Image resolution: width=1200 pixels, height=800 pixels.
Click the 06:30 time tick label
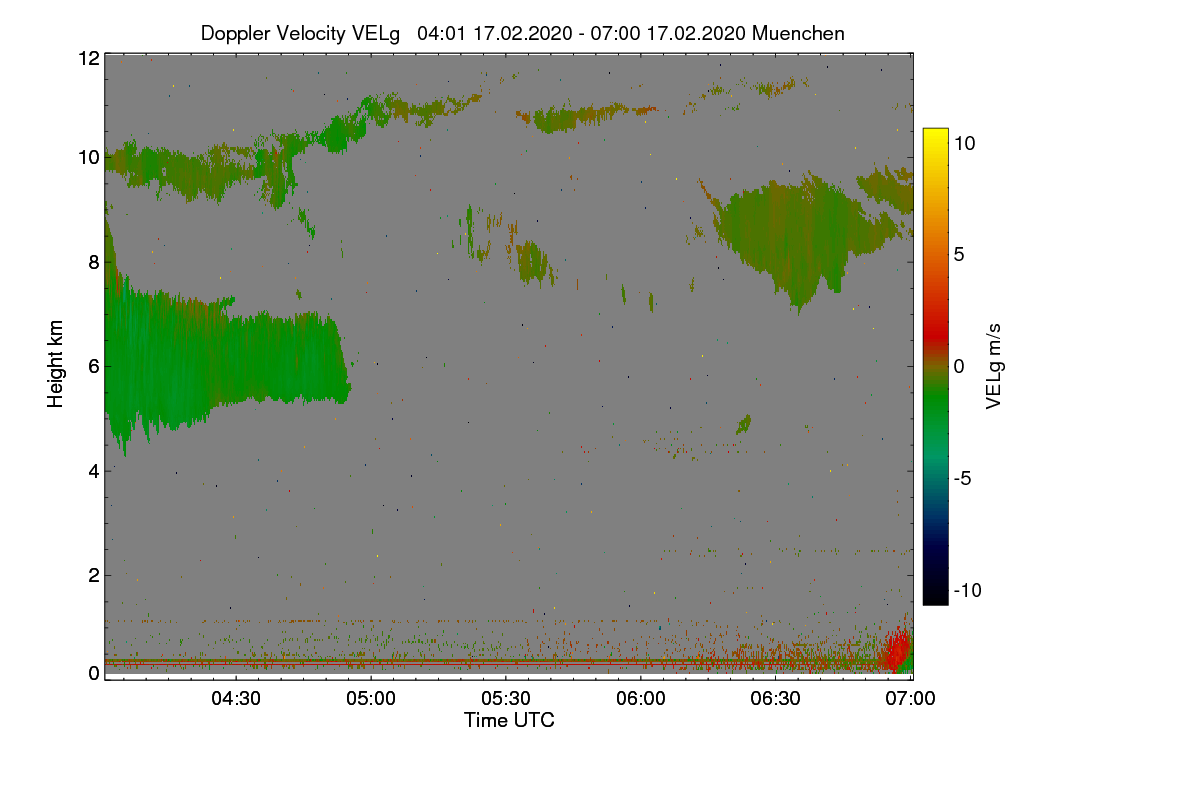[775, 698]
